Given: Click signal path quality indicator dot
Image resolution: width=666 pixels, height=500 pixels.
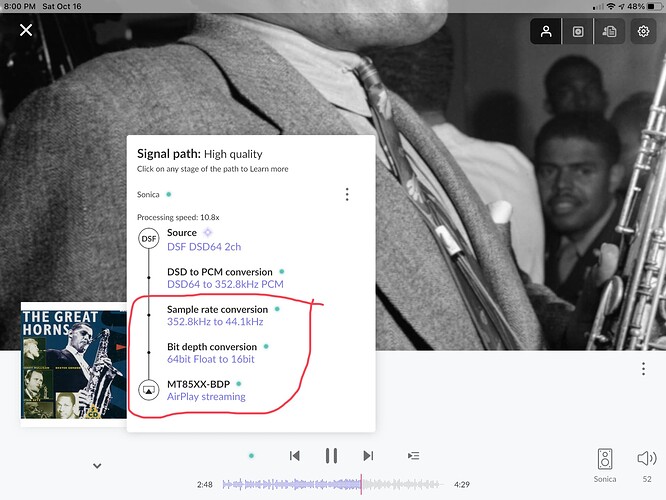Looking at the screenshot, I should coord(251,456).
